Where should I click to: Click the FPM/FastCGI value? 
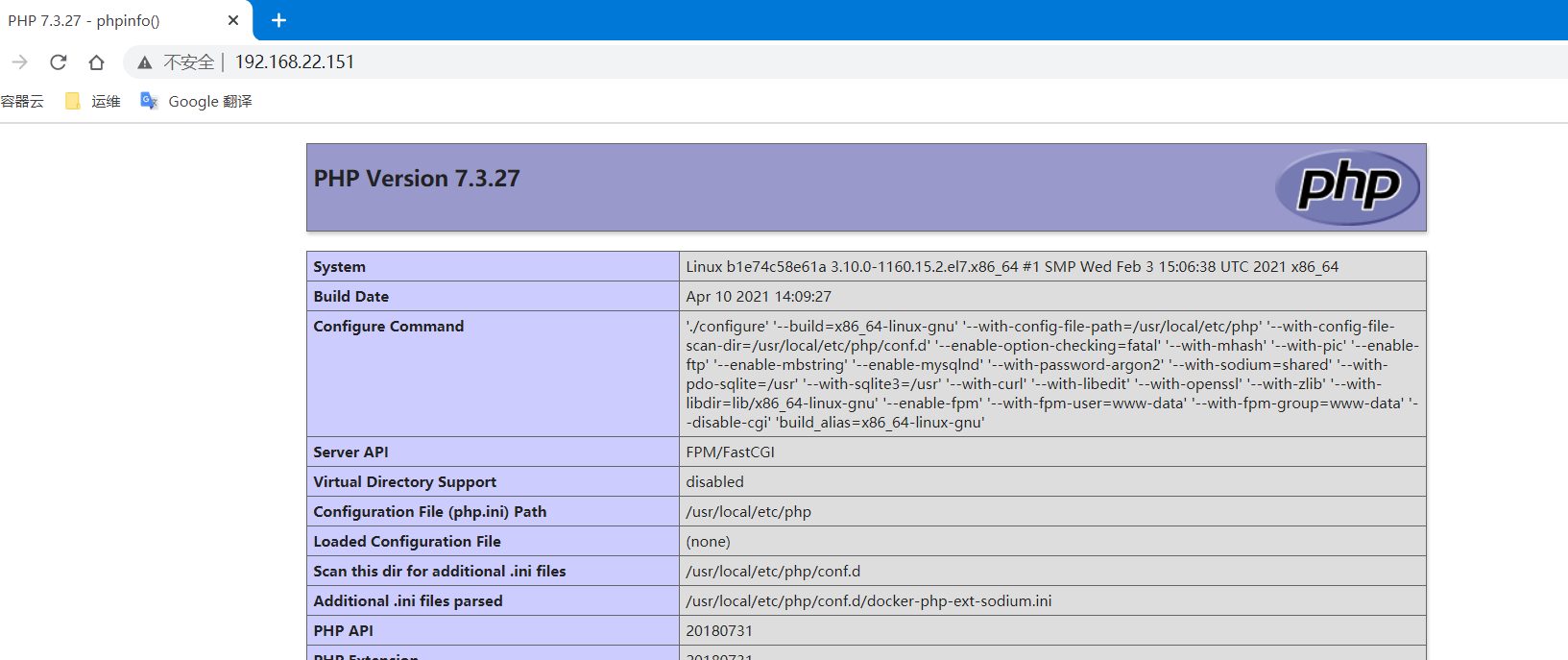coord(730,452)
